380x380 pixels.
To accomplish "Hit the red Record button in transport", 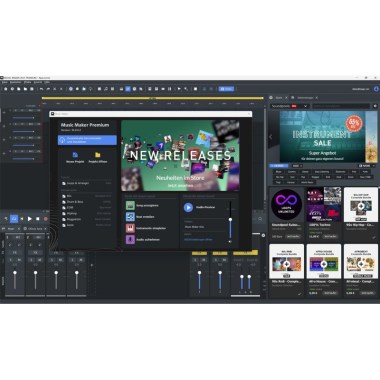I will coord(46,219).
